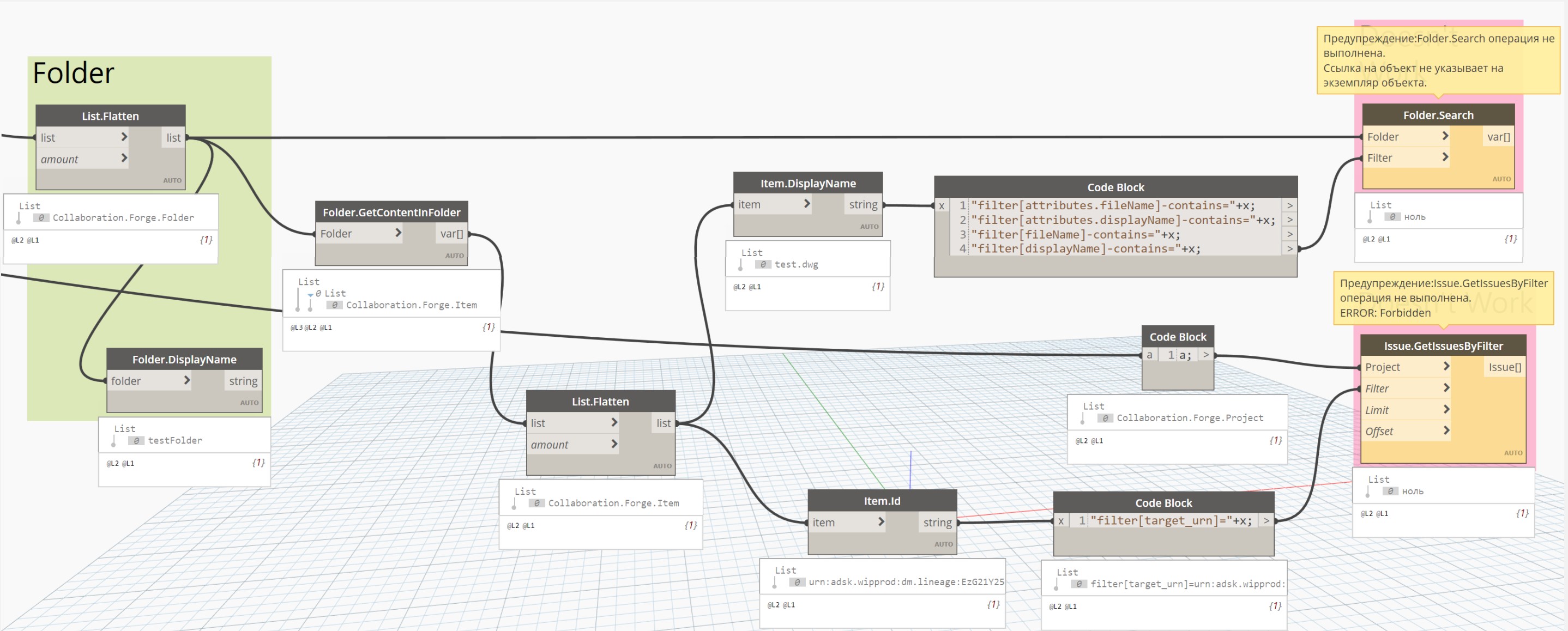Select Collaboration.Forge.Folder preview entry

point(123,217)
